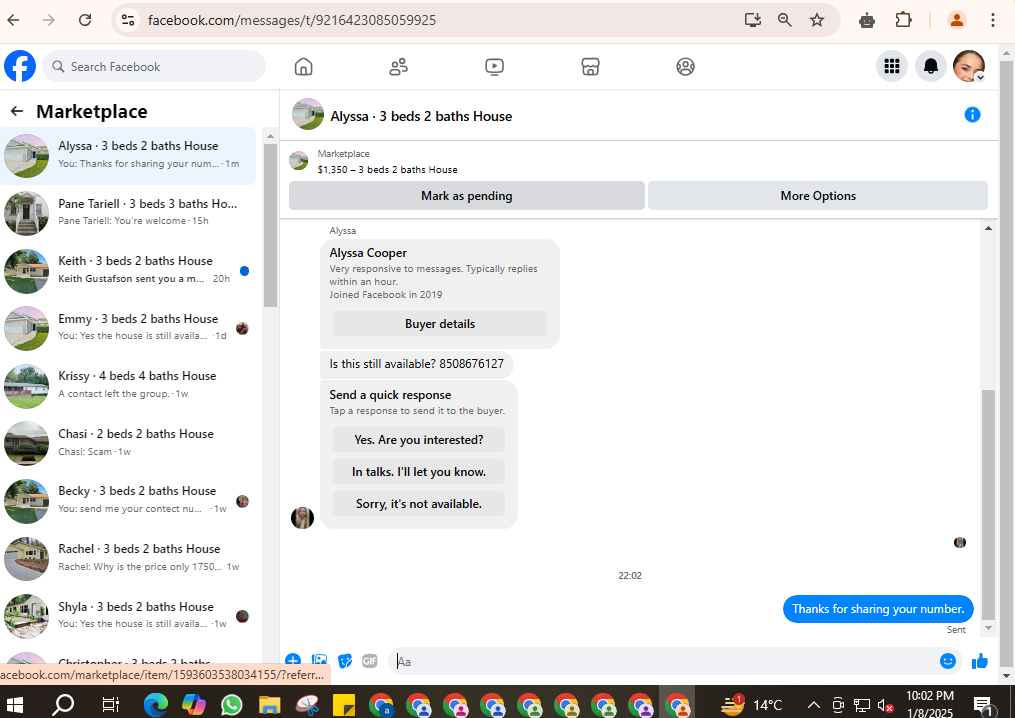Click the install app icon in address bar

pyautogui.click(x=752, y=20)
